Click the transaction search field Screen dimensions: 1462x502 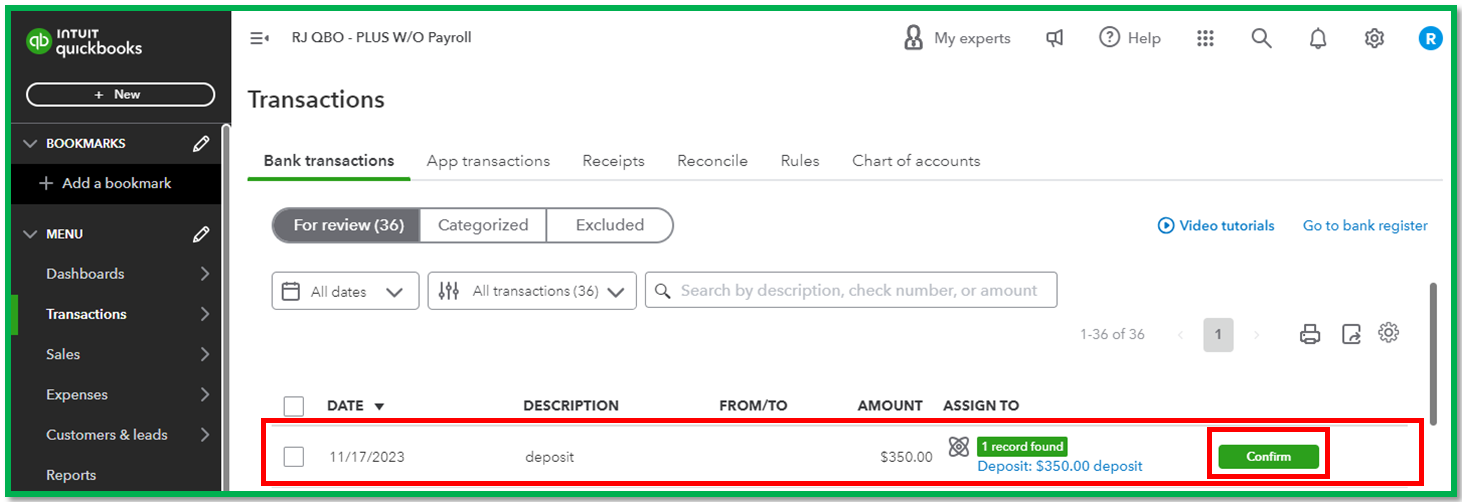click(858, 290)
